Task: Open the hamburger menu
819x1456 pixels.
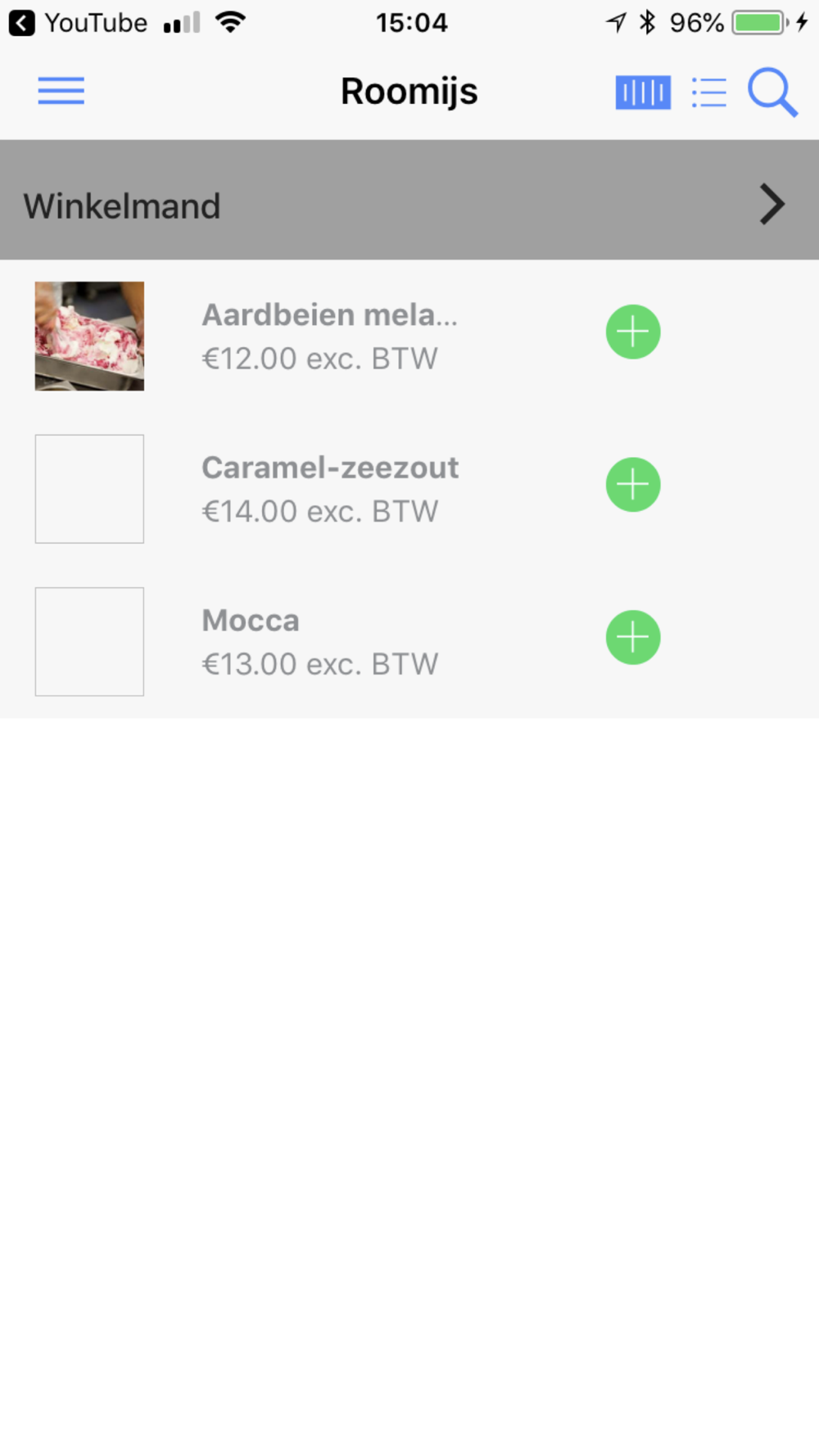Action: pyautogui.click(x=61, y=91)
